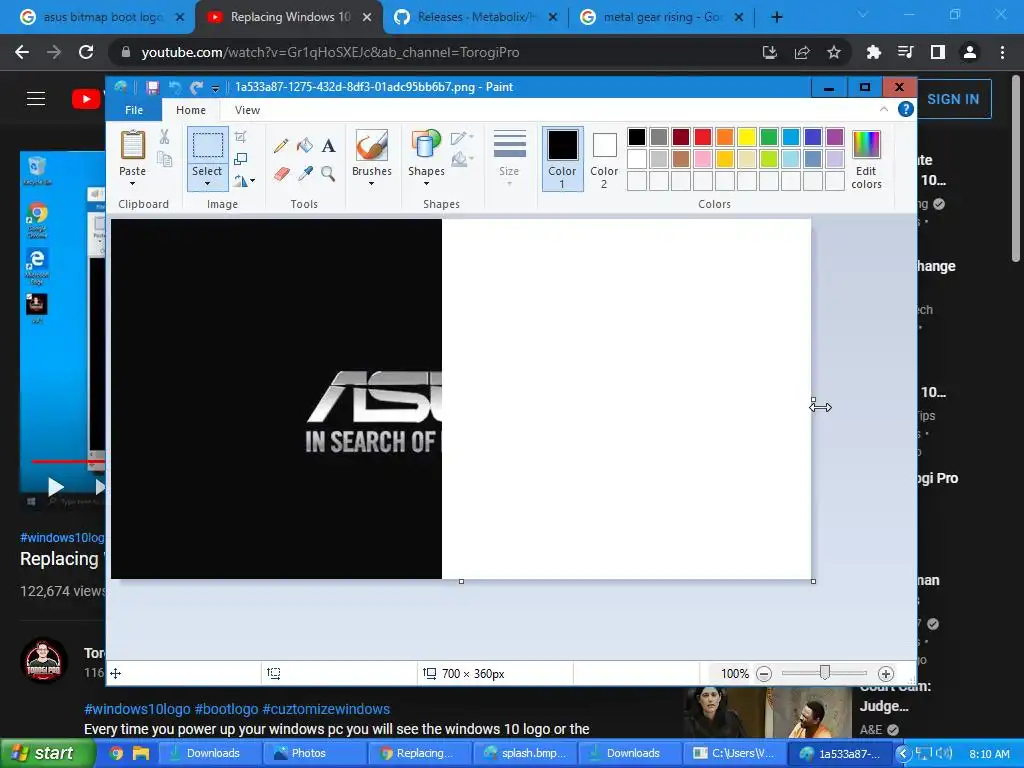Viewport: 1024px width, 768px height.
Task: Toggle the rectangular Select tool
Action: point(207,145)
